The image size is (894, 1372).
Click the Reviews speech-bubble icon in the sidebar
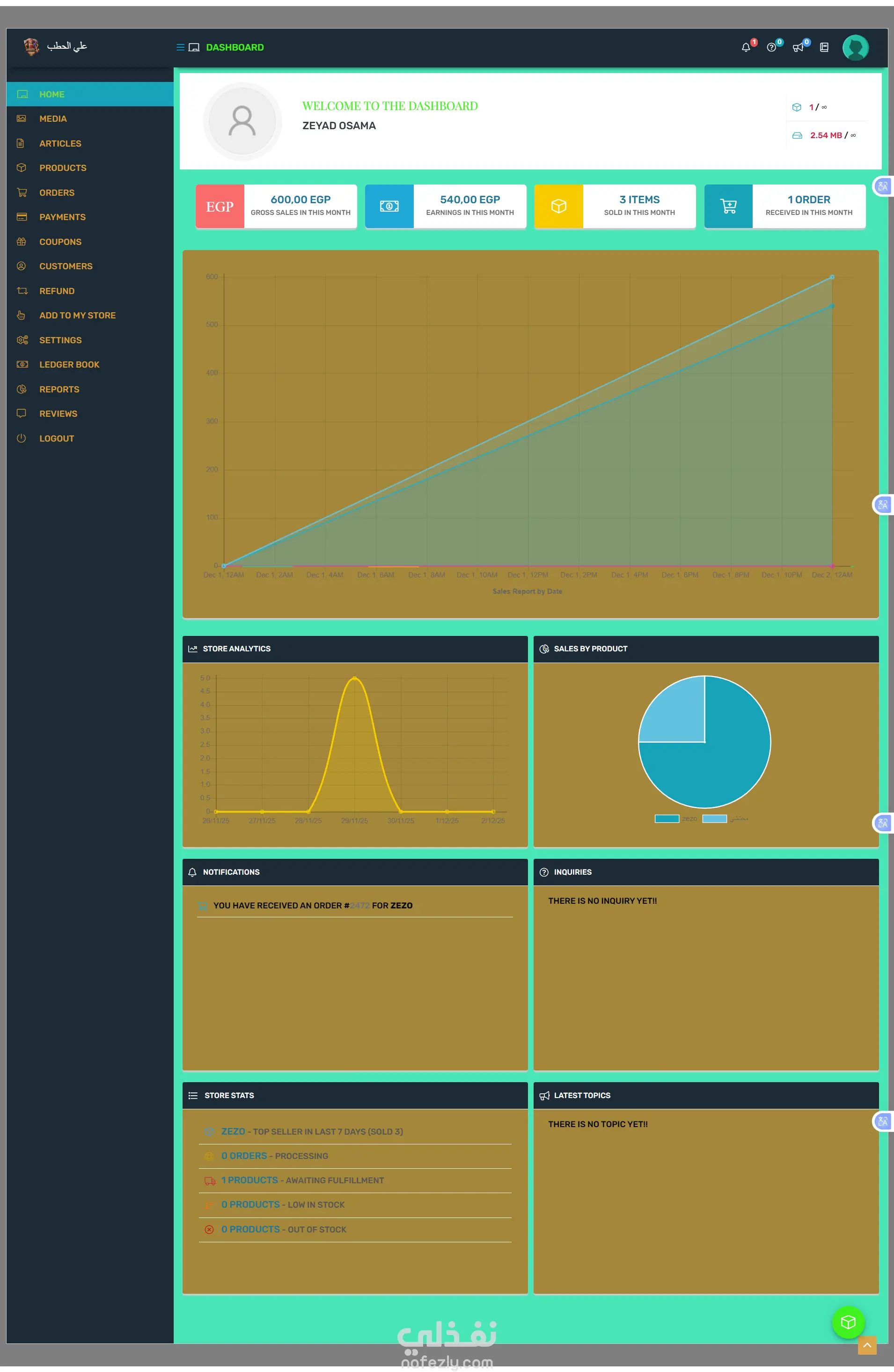click(x=22, y=413)
